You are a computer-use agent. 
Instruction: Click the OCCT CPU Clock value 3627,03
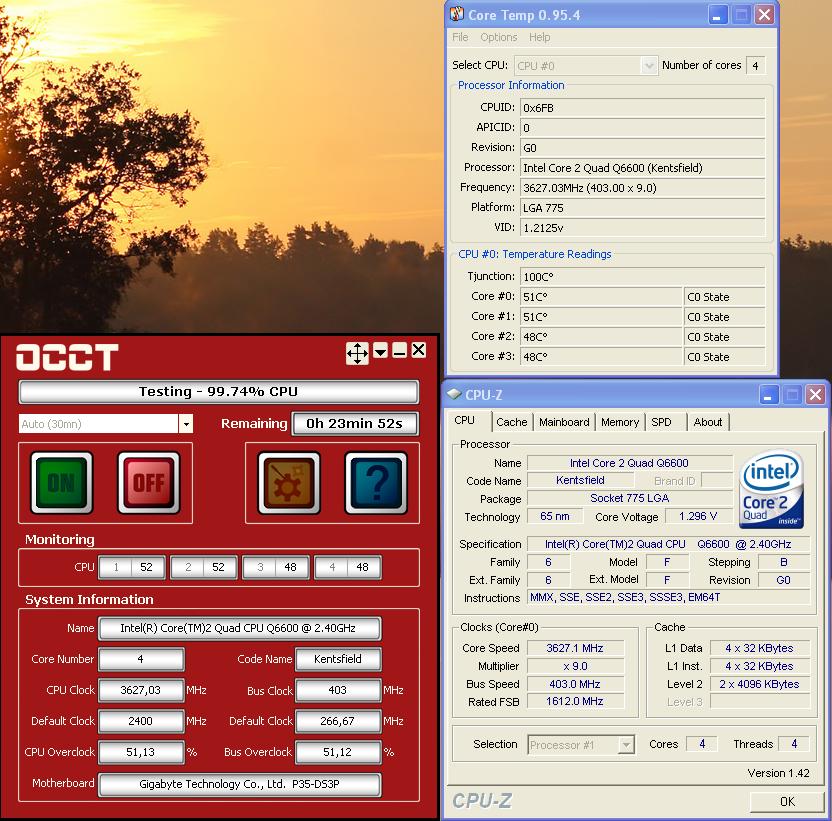141,690
